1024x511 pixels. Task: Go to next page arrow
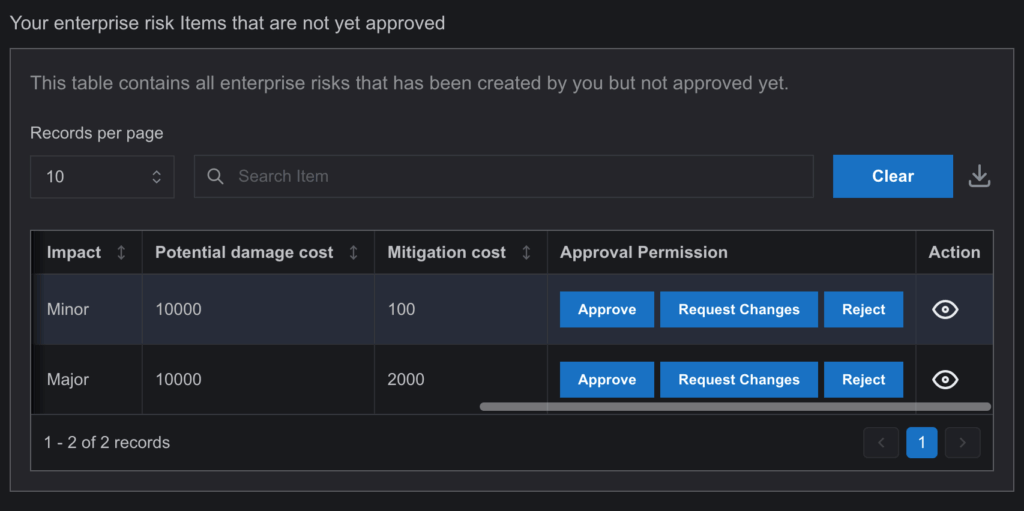pyautogui.click(x=963, y=443)
